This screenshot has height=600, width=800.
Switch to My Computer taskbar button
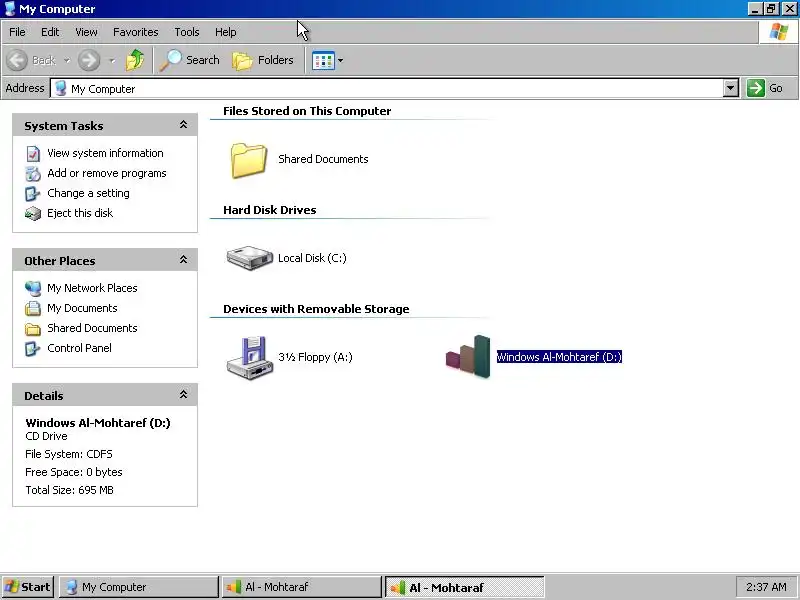(138, 587)
